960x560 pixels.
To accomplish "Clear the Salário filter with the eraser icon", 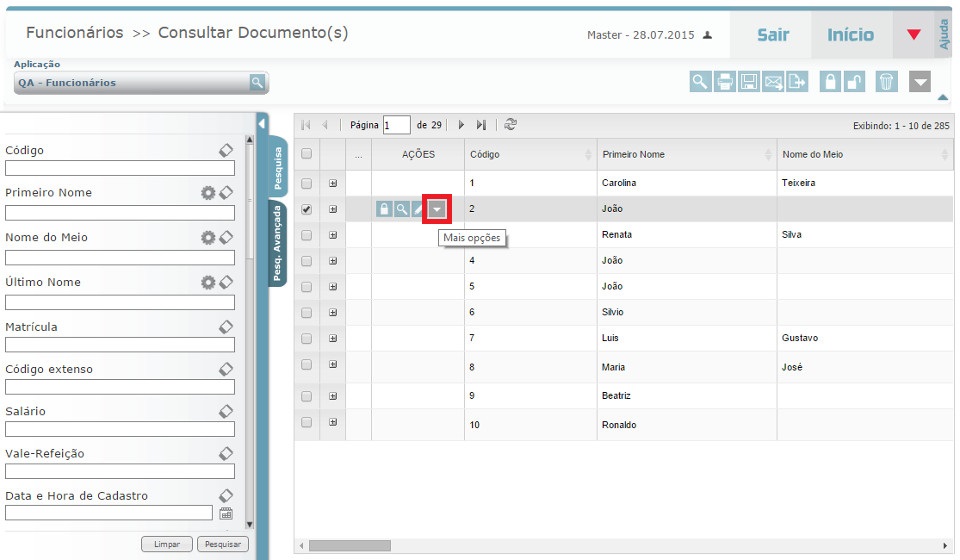I will click(x=226, y=411).
